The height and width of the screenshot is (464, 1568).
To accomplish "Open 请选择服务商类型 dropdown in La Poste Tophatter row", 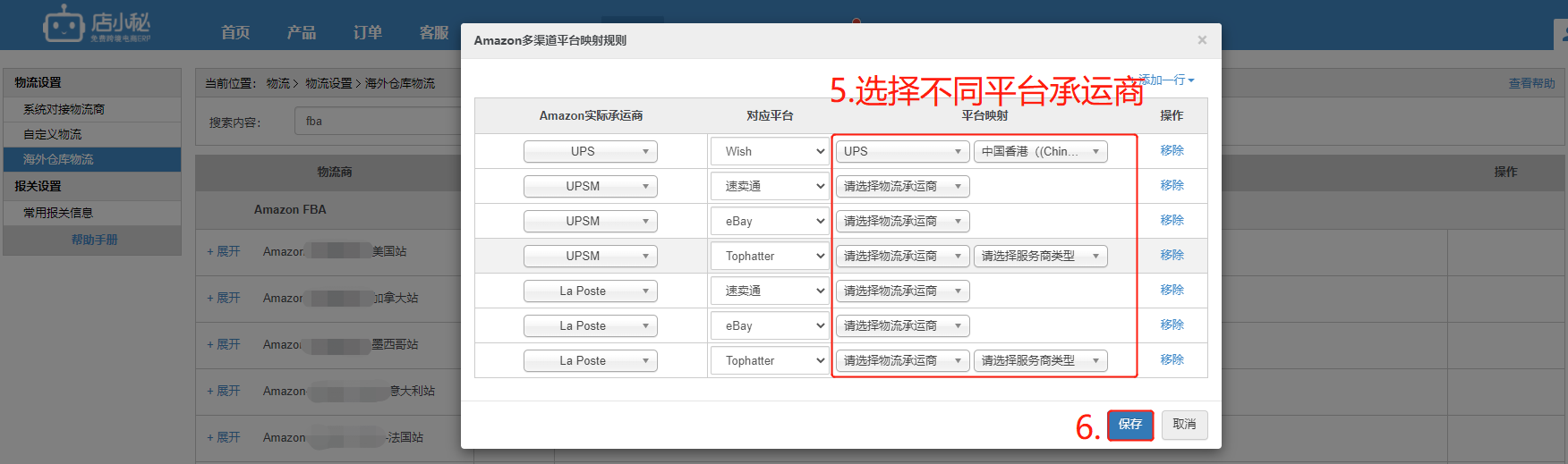I will coord(1041,360).
